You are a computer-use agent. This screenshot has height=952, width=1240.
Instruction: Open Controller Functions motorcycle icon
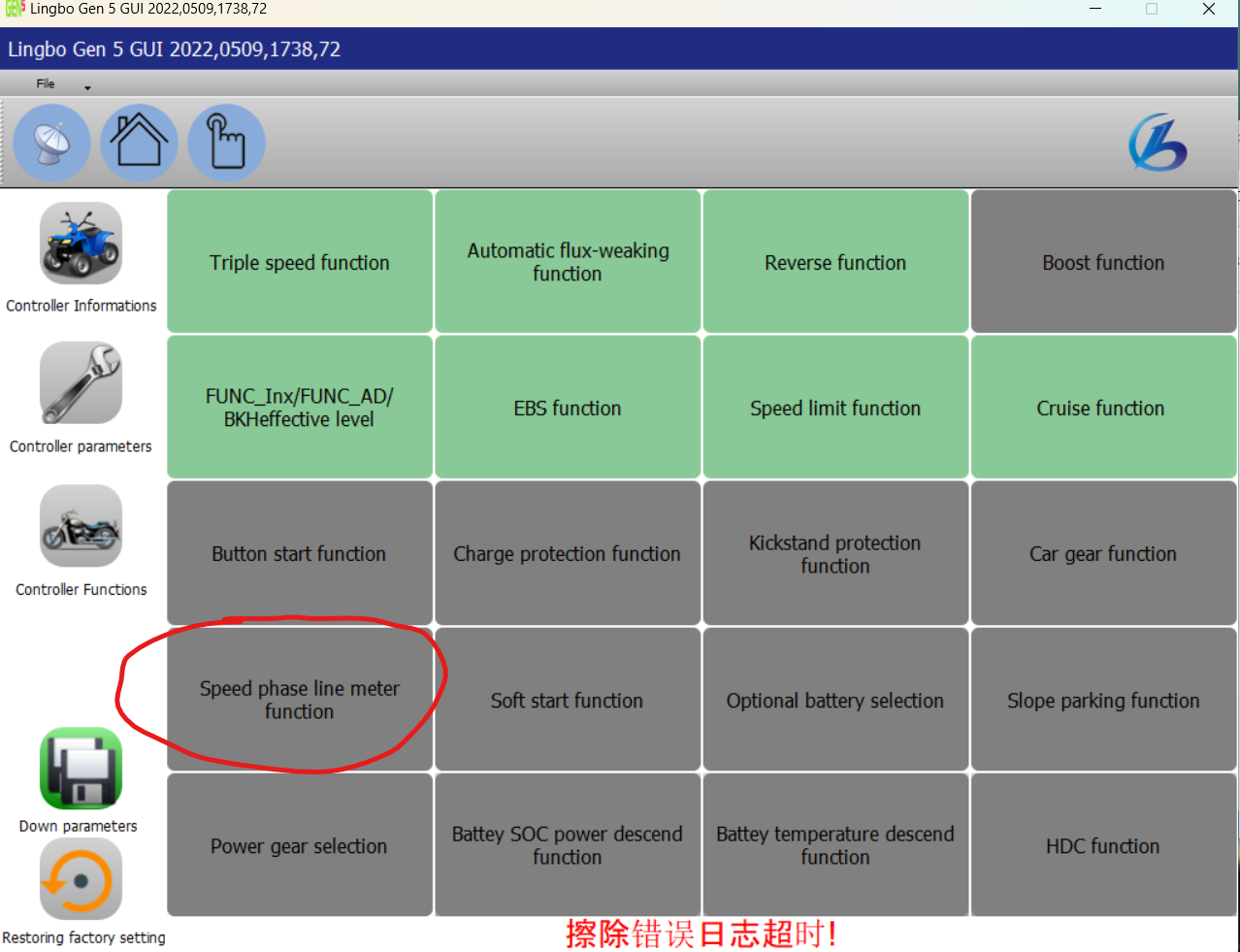pyautogui.click(x=81, y=526)
